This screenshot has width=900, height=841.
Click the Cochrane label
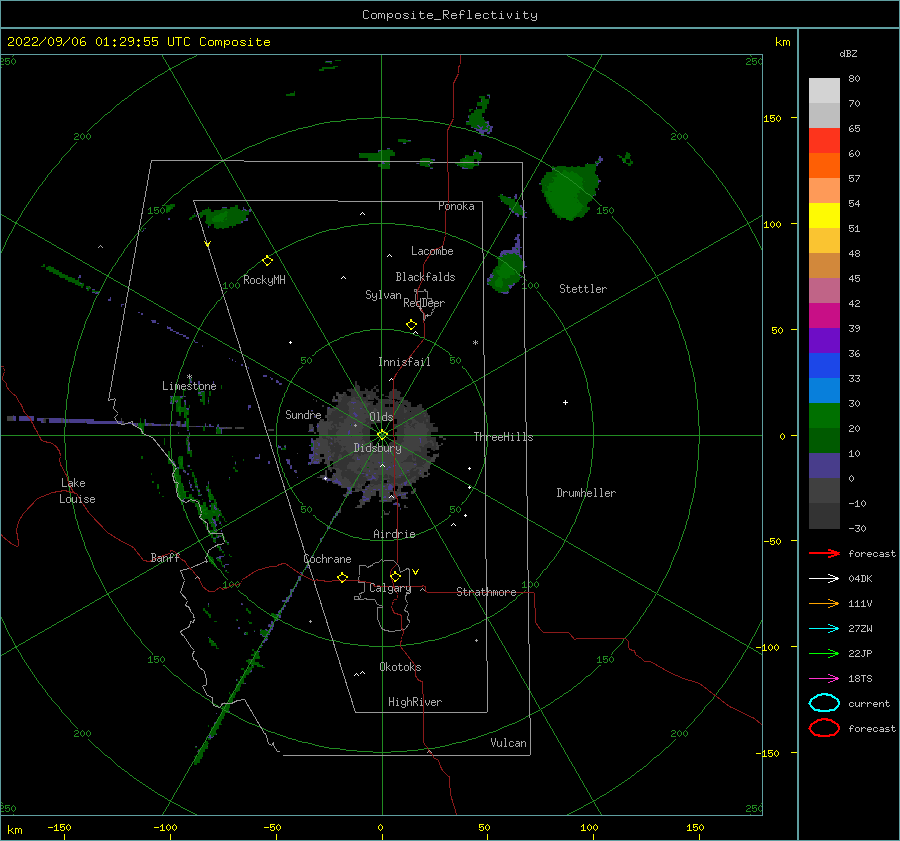[327, 559]
